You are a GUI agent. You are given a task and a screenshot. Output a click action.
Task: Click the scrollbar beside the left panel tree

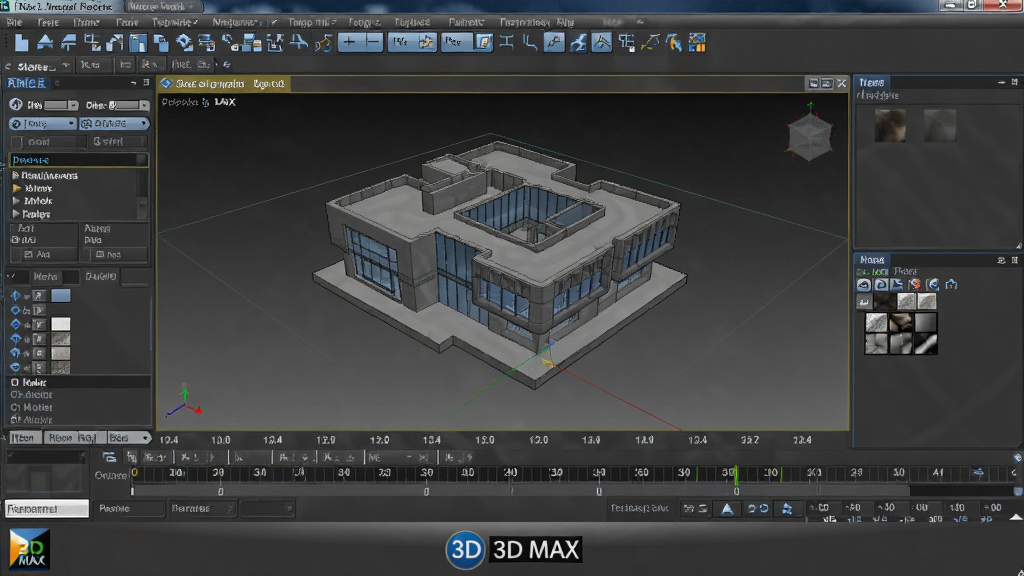tap(142, 194)
